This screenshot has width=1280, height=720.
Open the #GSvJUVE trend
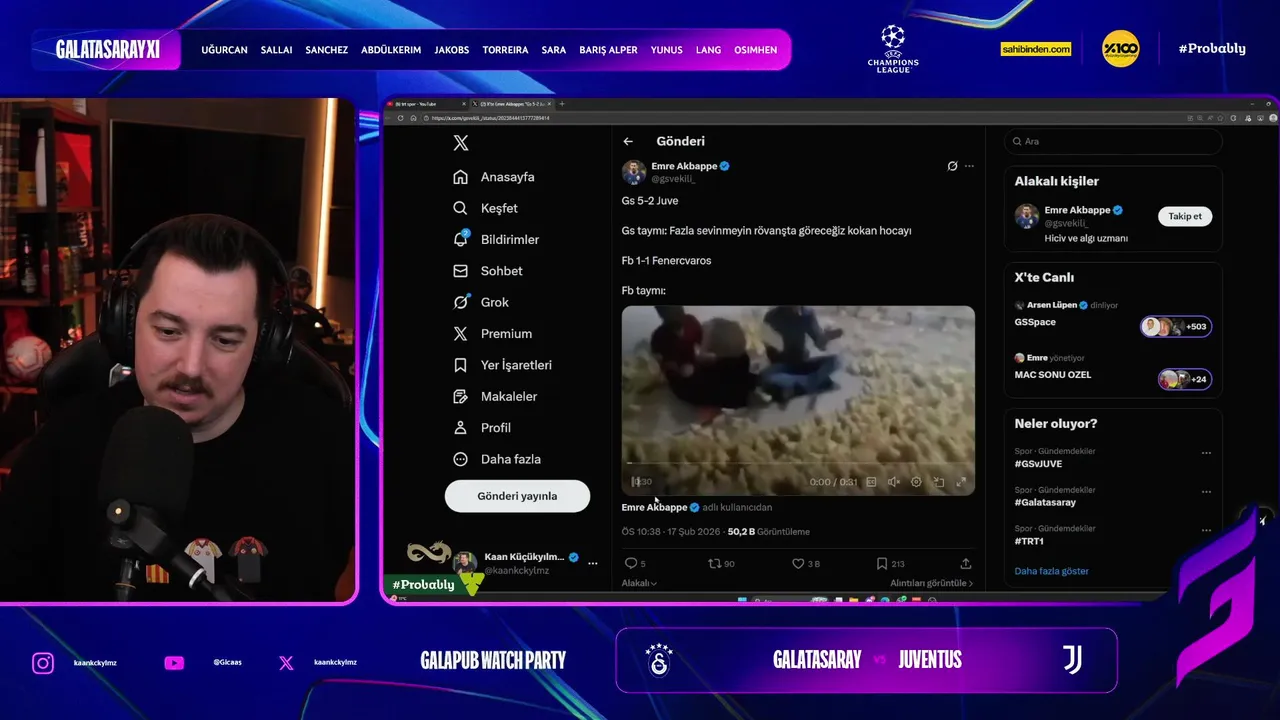click(x=1038, y=464)
